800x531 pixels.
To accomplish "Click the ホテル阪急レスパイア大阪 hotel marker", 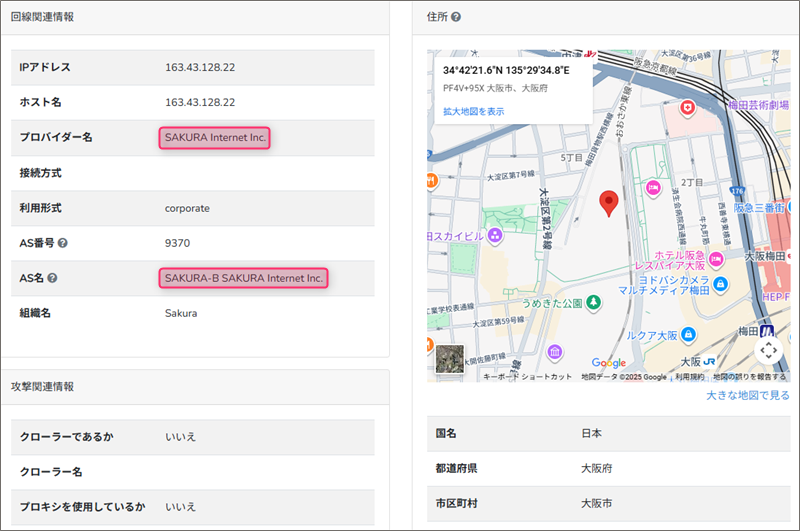I will 717,258.
